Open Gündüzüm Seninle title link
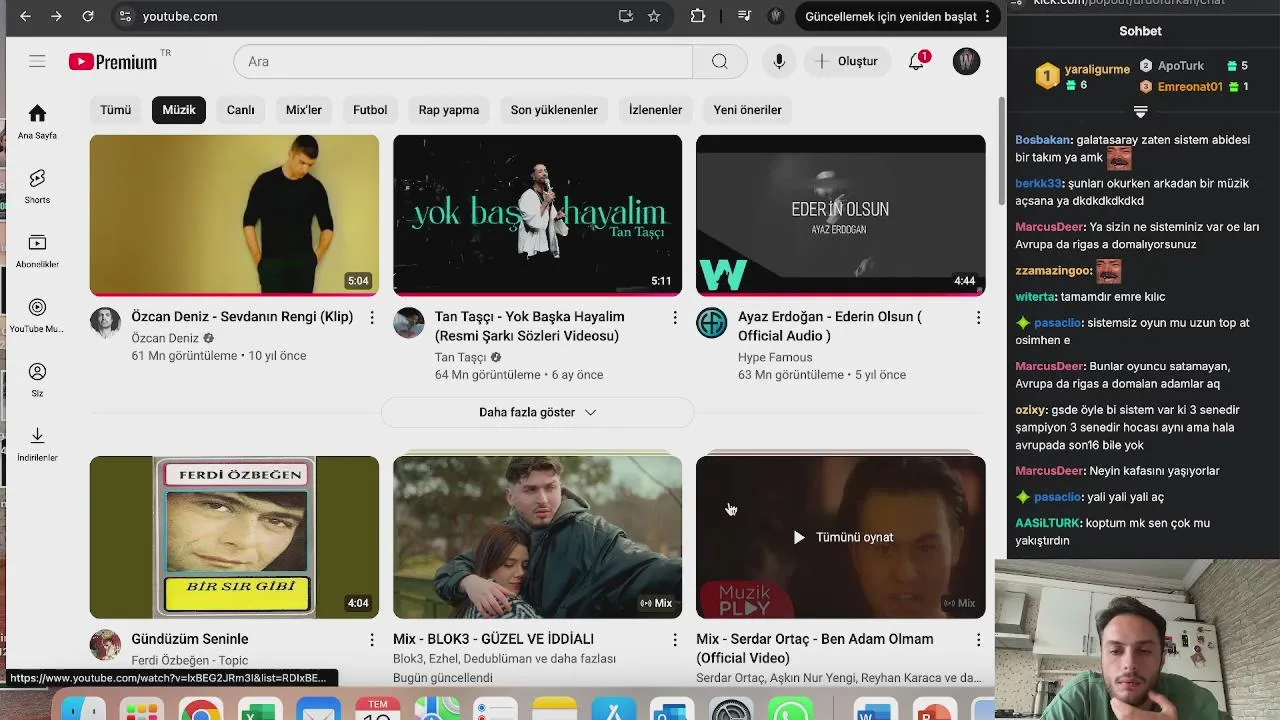 tap(190, 639)
